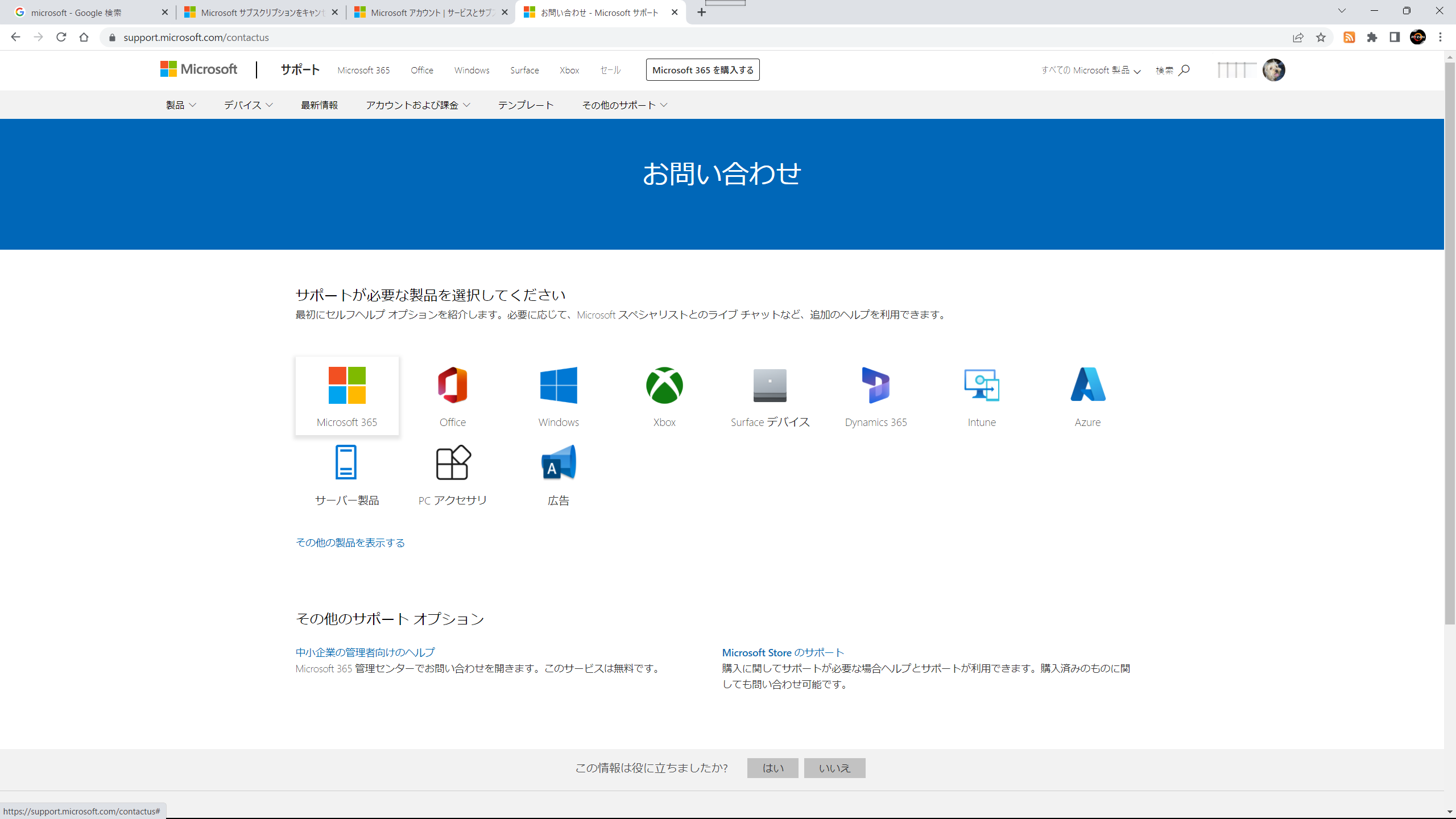Go to Microsoft 365 in the top navigation

tap(363, 70)
